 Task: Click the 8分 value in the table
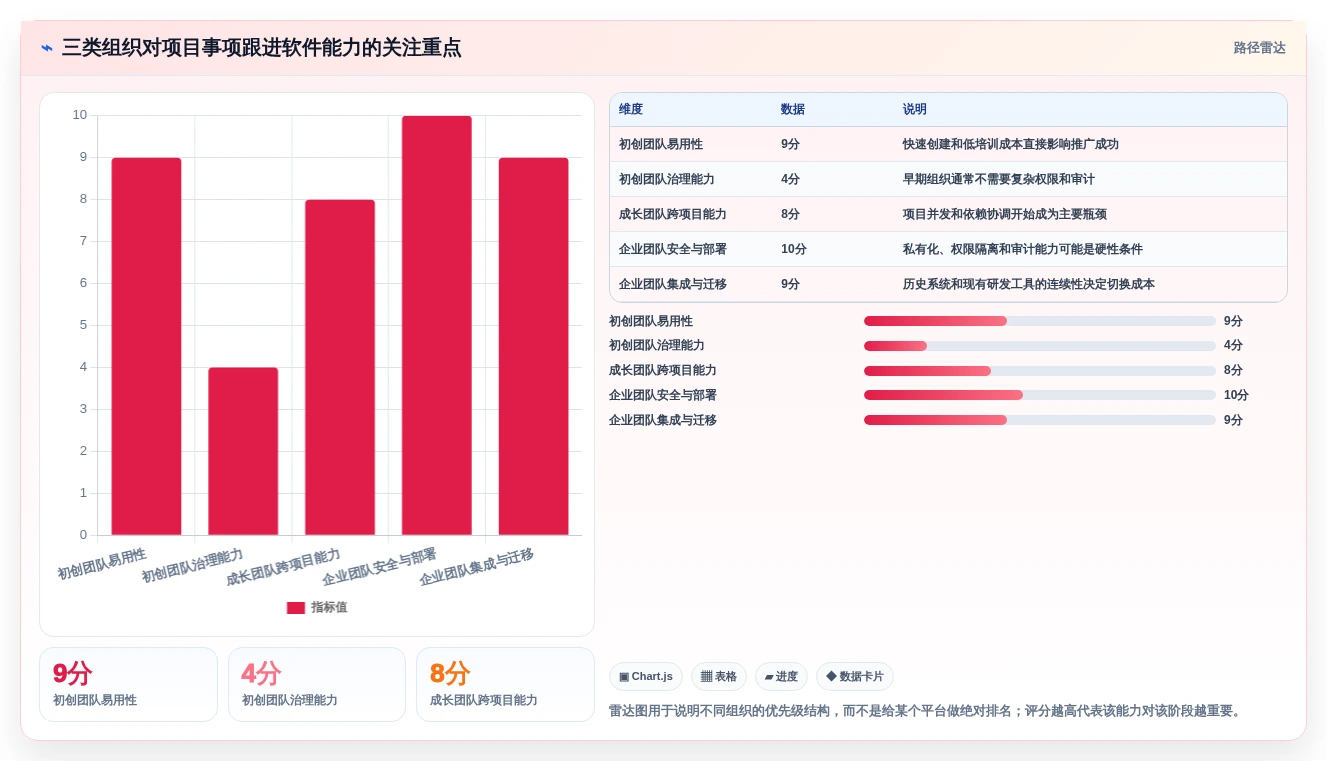[x=791, y=214]
